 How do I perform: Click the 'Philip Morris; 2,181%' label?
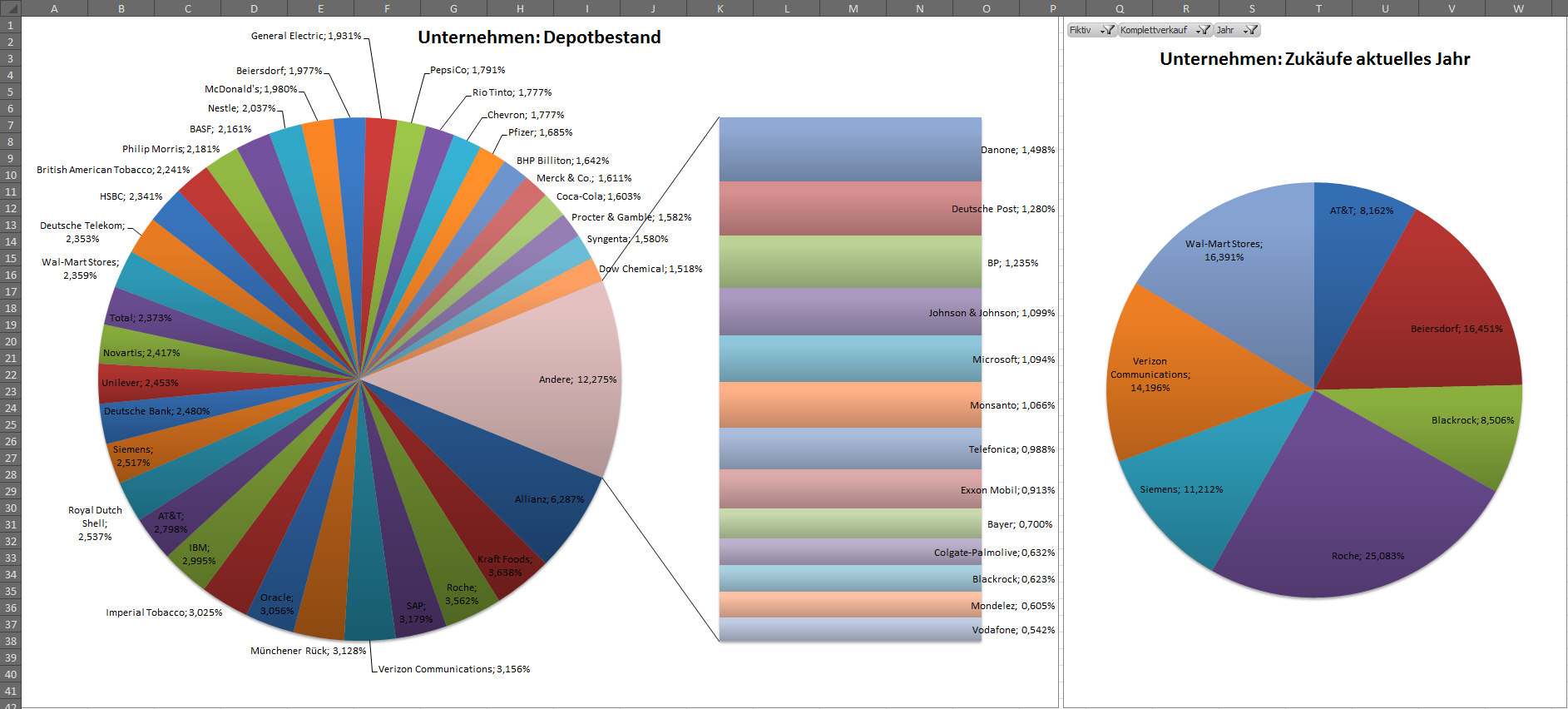[x=171, y=149]
